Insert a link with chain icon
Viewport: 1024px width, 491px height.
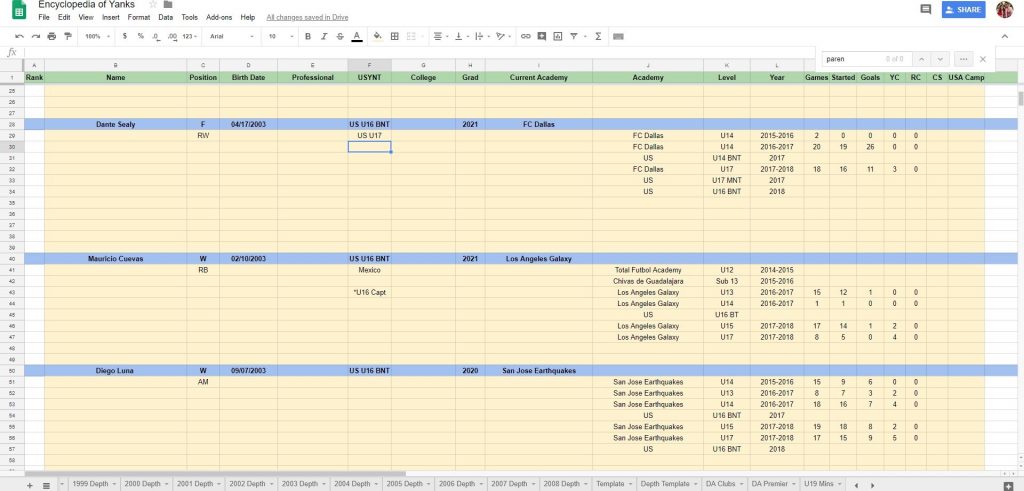coord(525,37)
